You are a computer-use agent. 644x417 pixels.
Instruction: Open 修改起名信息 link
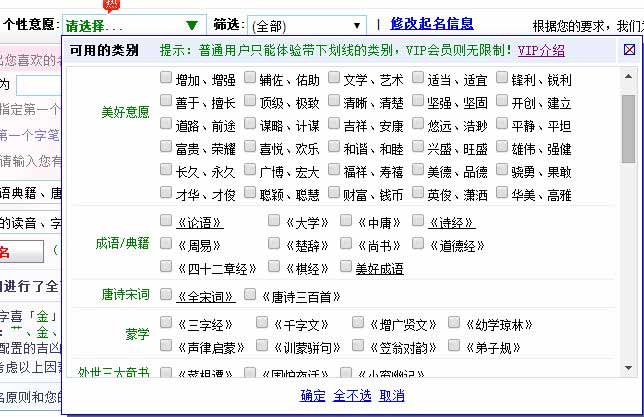click(x=432, y=23)
